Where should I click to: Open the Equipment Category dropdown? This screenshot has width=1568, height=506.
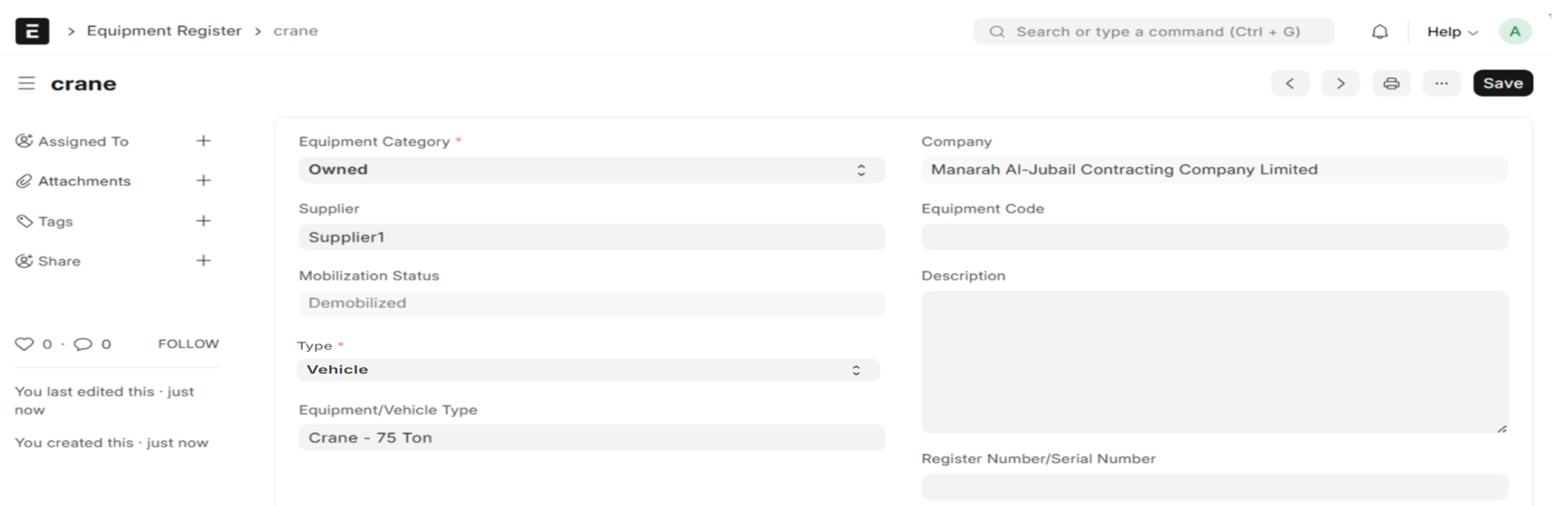(591, 170)
